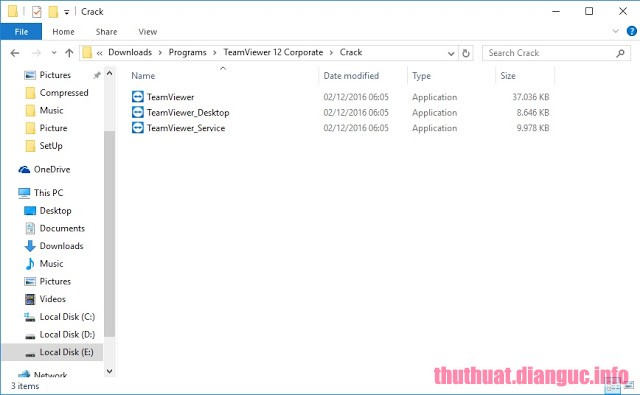The image size is (640, 395).
Task: Navigate to Downloads in the address bar
Action: [x=130, y=52]
